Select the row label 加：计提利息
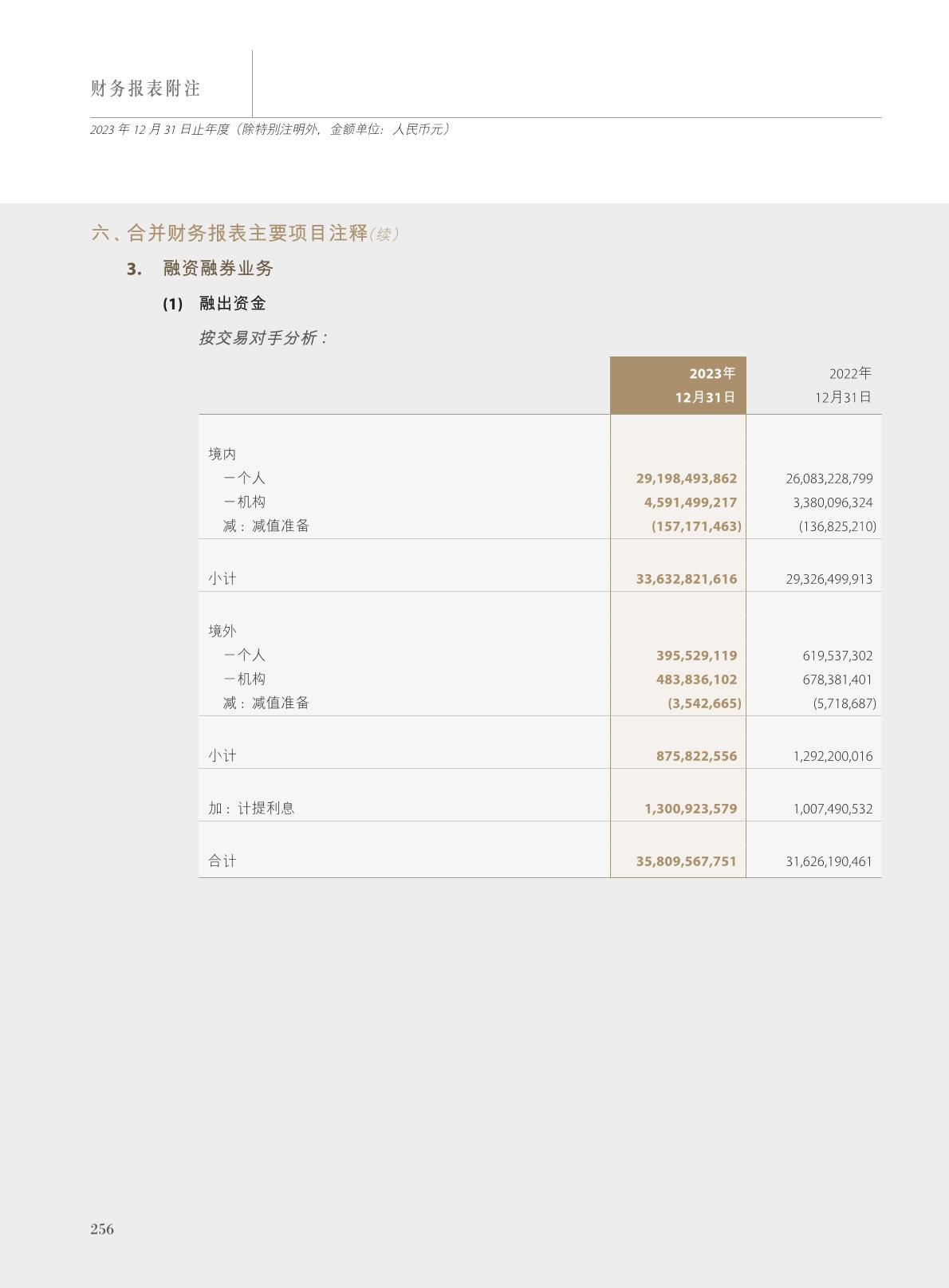This screenshot has height=1288, width=949. pos(251,808)
